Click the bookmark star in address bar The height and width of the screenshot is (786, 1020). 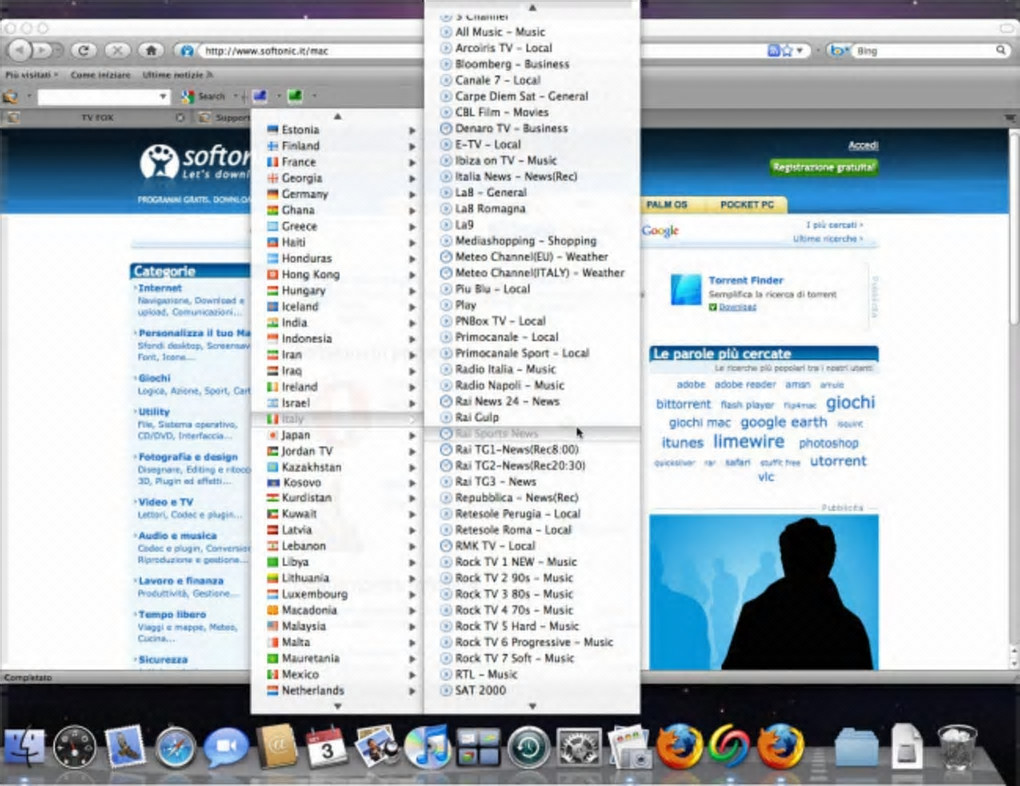click(788, 50)
